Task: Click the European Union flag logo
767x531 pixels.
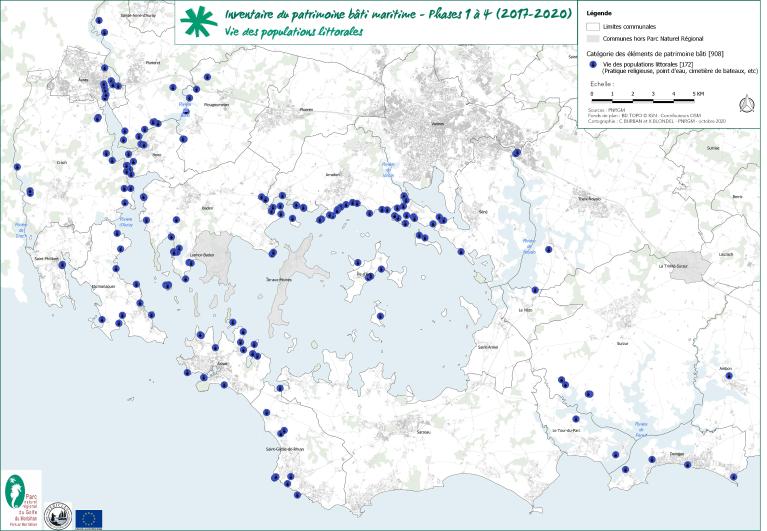Action: point(89,516)
